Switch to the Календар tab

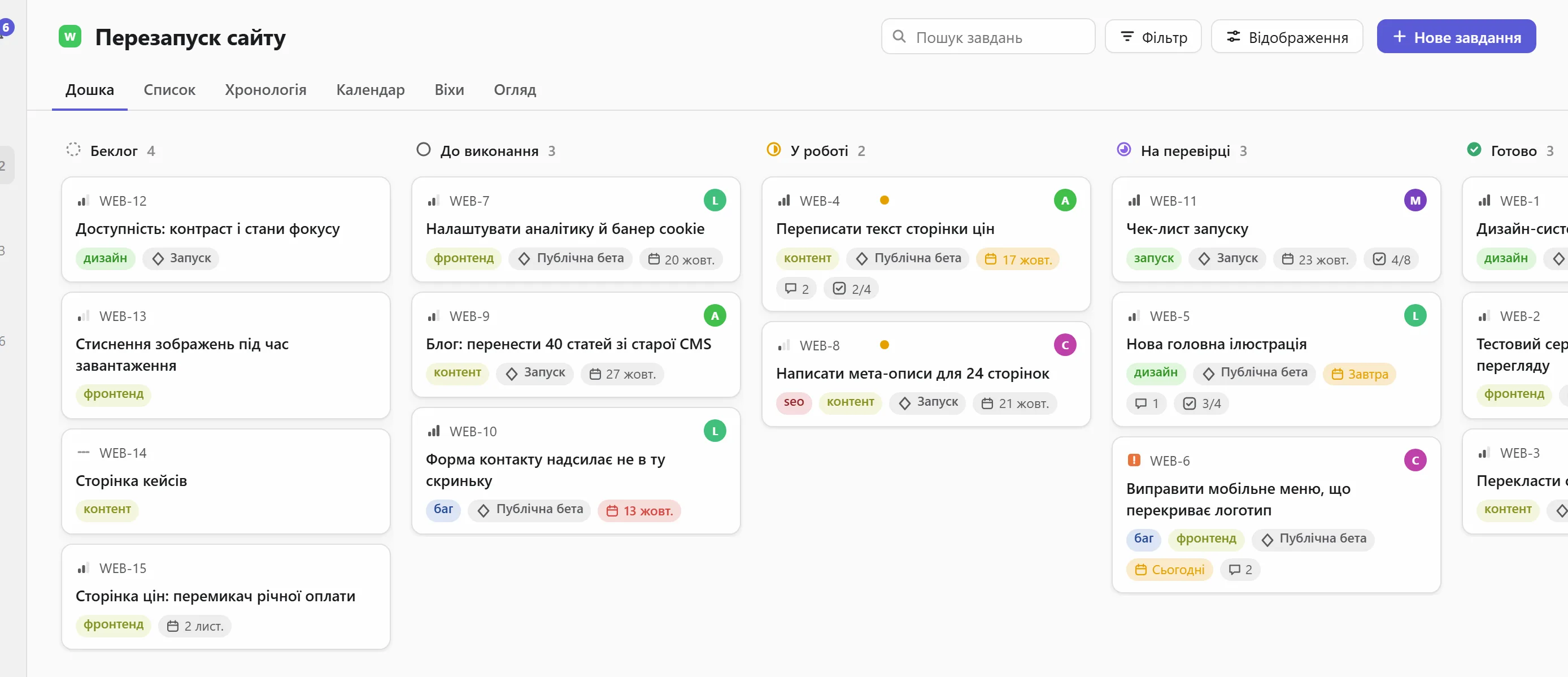click(370, 89)
